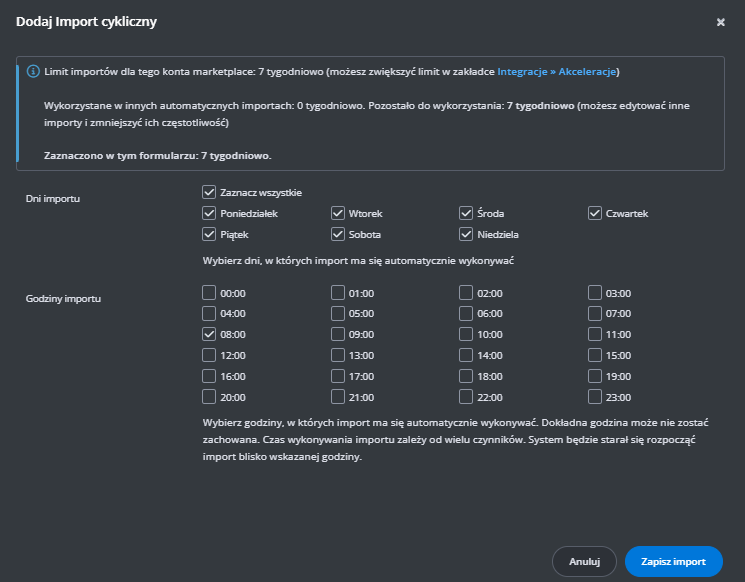Tick the 17:00 hour checkbox
This screenshot has width=745, height=582.
[x=338, y=376]
